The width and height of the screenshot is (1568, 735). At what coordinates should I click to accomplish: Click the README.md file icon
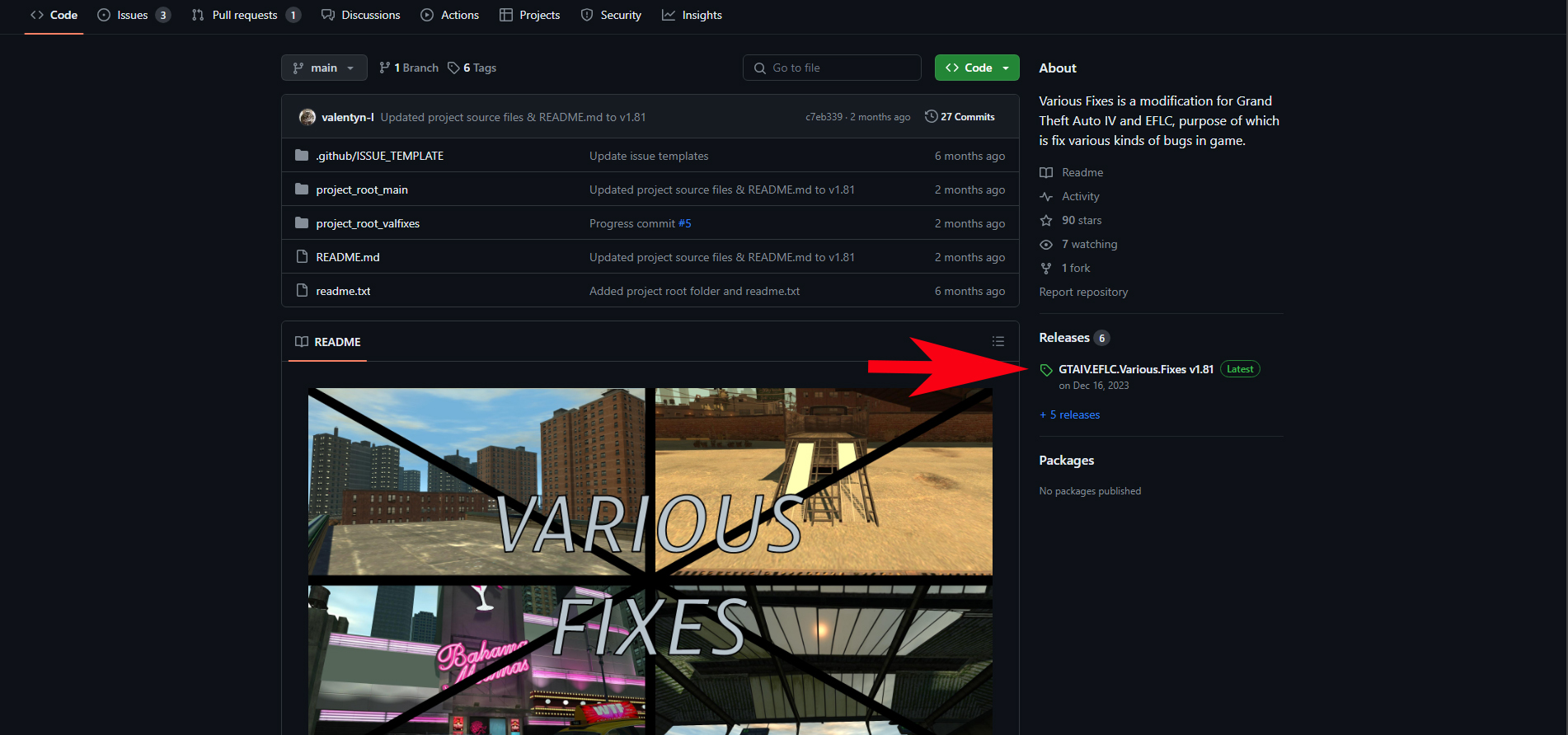[302, 257]
